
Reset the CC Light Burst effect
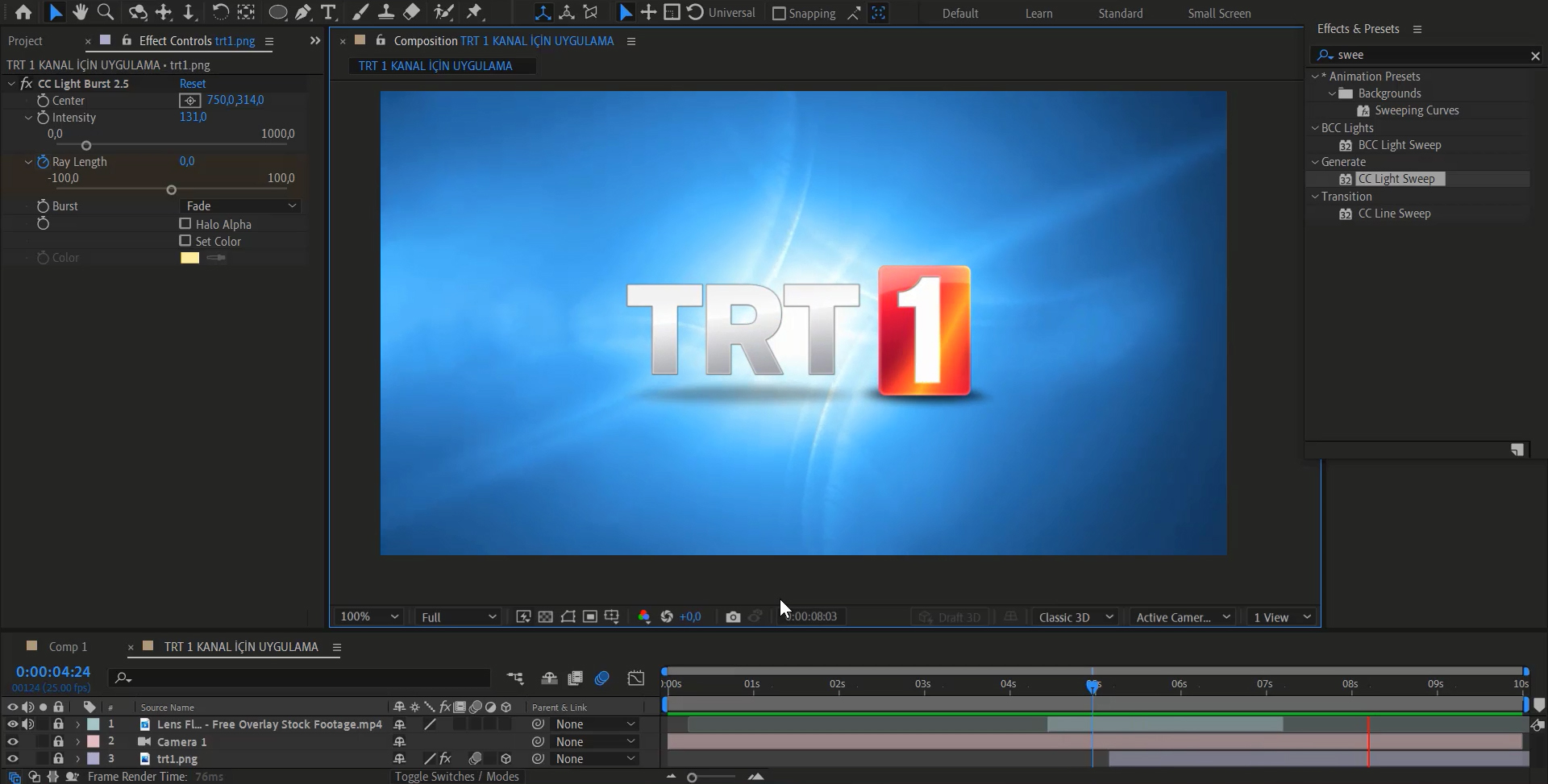click(x=193, y=84)
